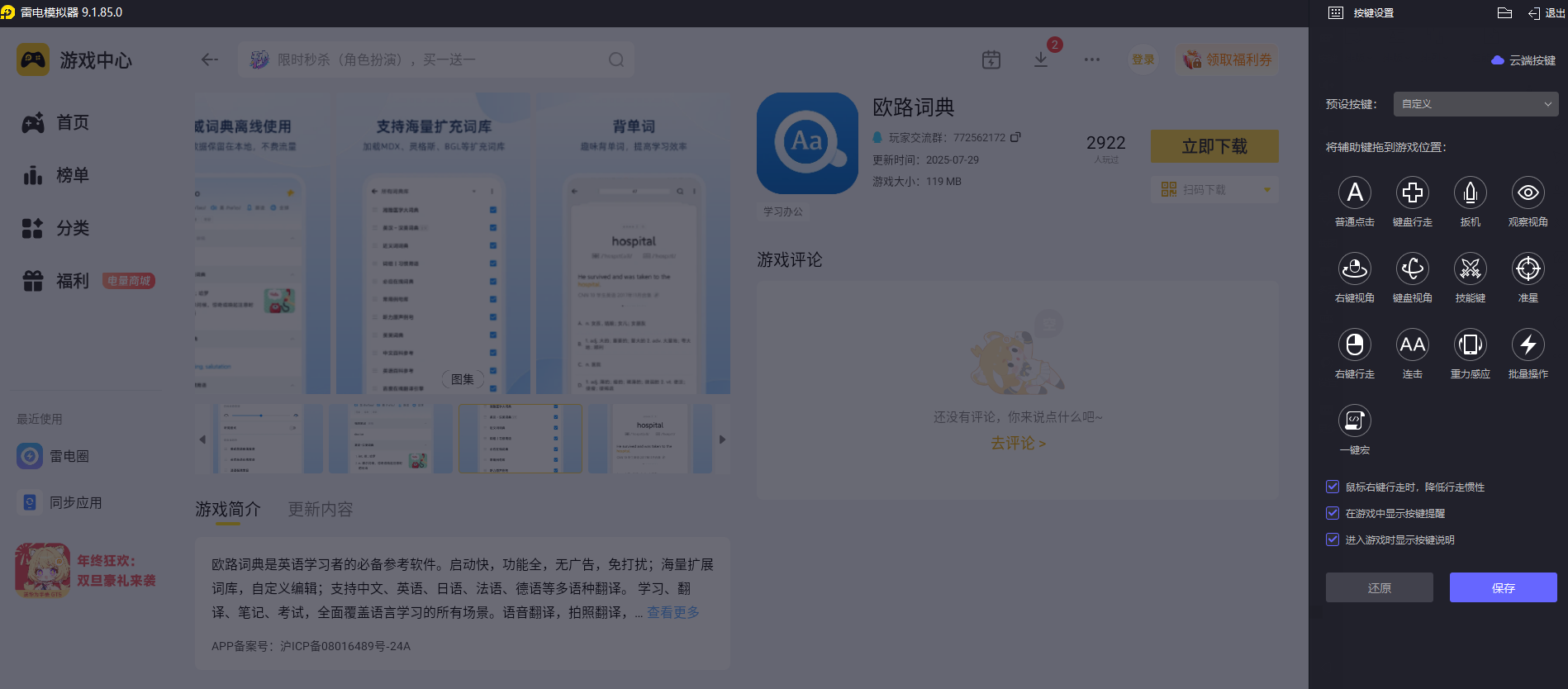
Task: Open 榜单 in the sidebar
Action: (55, 176)
